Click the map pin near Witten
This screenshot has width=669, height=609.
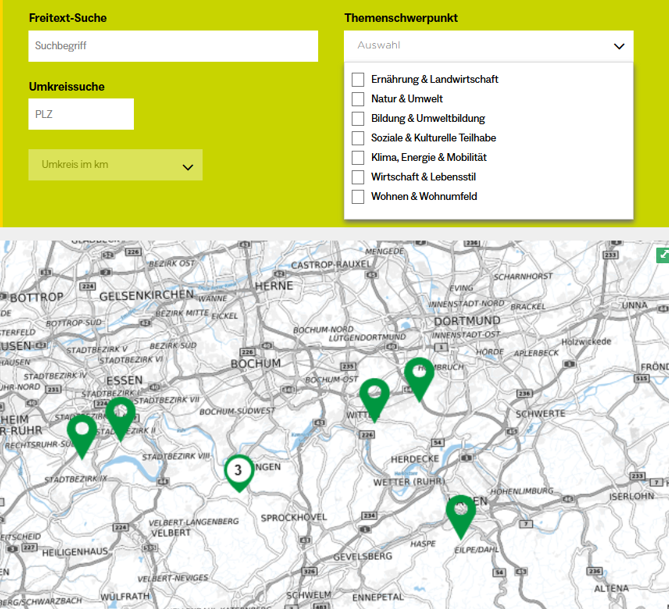374,399
